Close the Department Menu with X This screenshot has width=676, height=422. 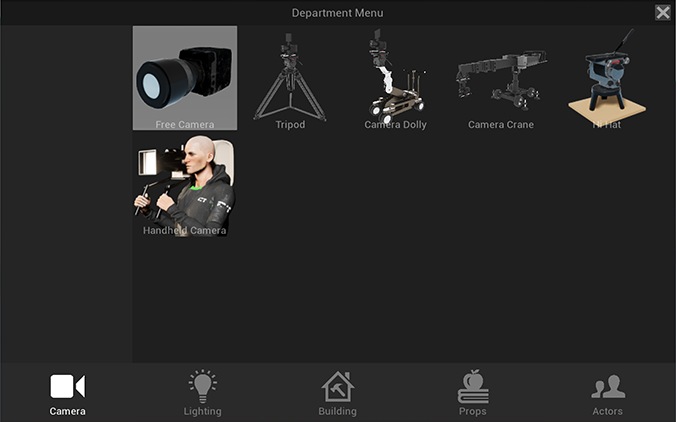tap(663, 13)
